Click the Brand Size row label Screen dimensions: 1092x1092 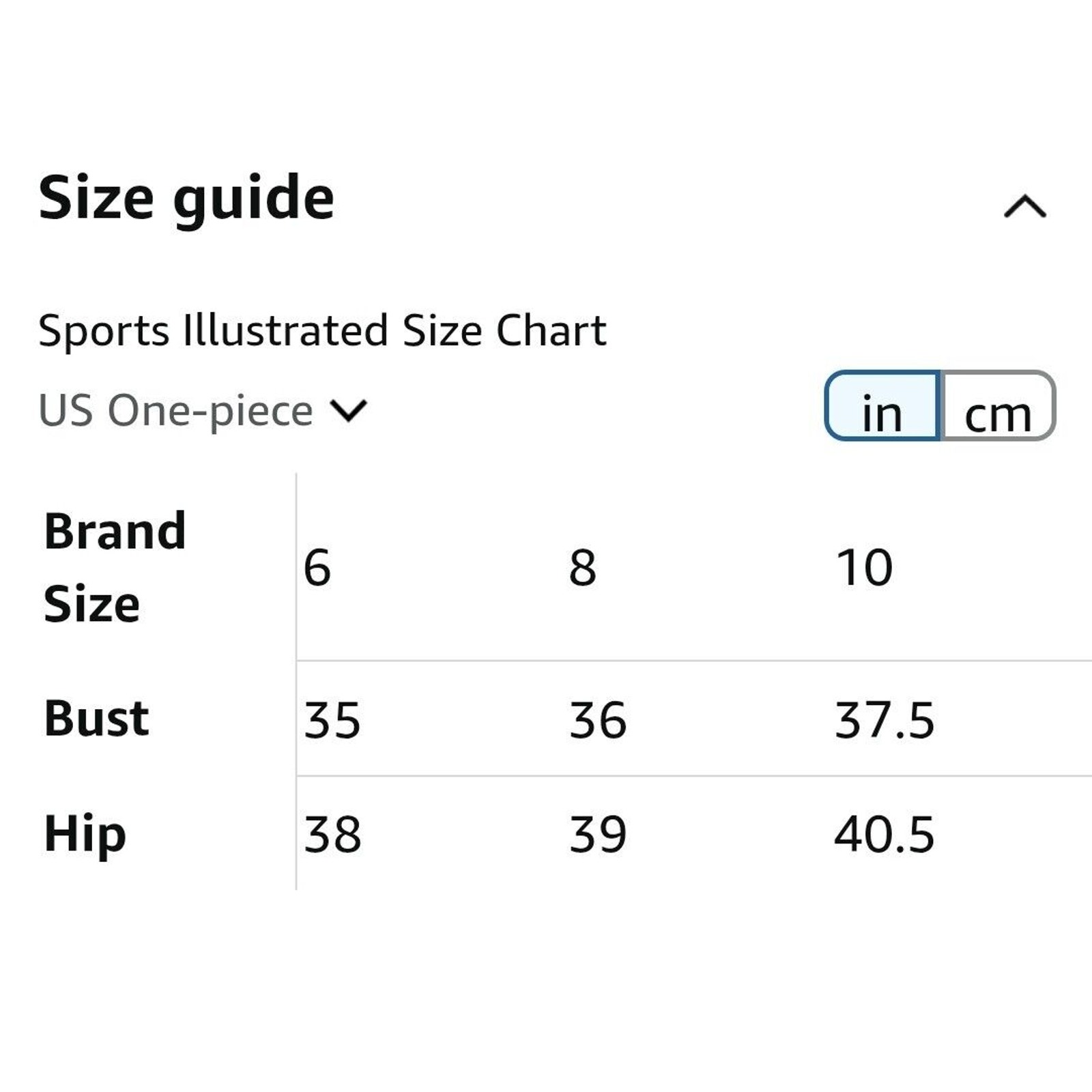115,567
